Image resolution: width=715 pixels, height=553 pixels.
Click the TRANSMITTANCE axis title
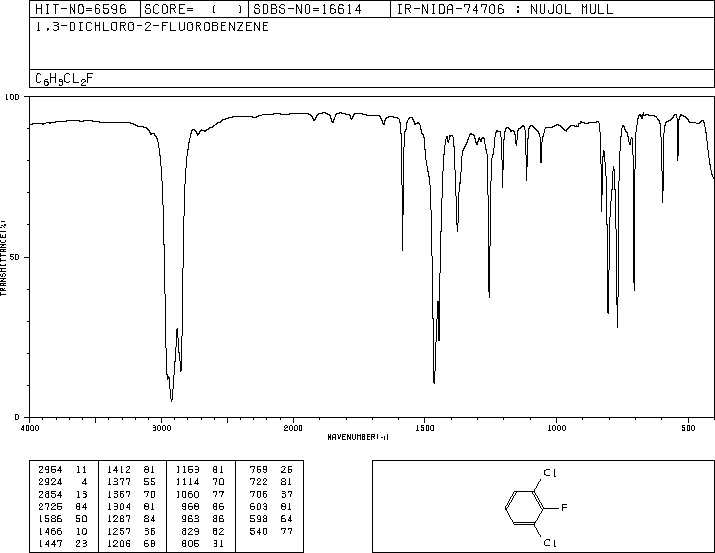click(x=3, y=258)
